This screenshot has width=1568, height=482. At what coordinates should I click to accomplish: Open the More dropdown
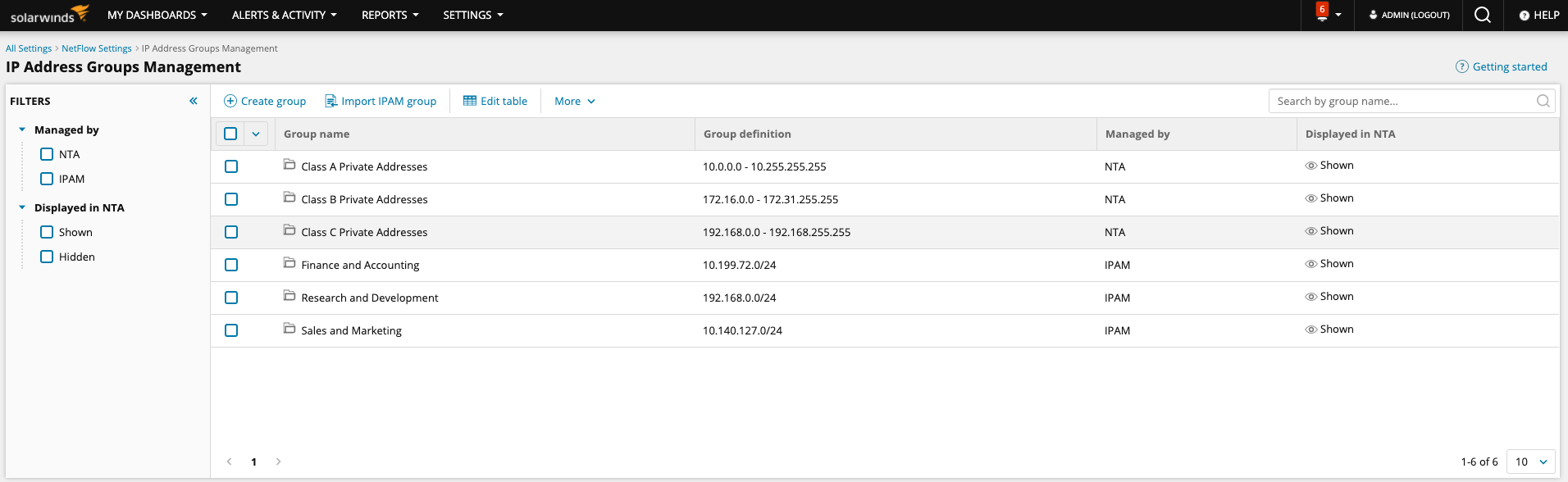pyautogui.click(x=575, y=101)
